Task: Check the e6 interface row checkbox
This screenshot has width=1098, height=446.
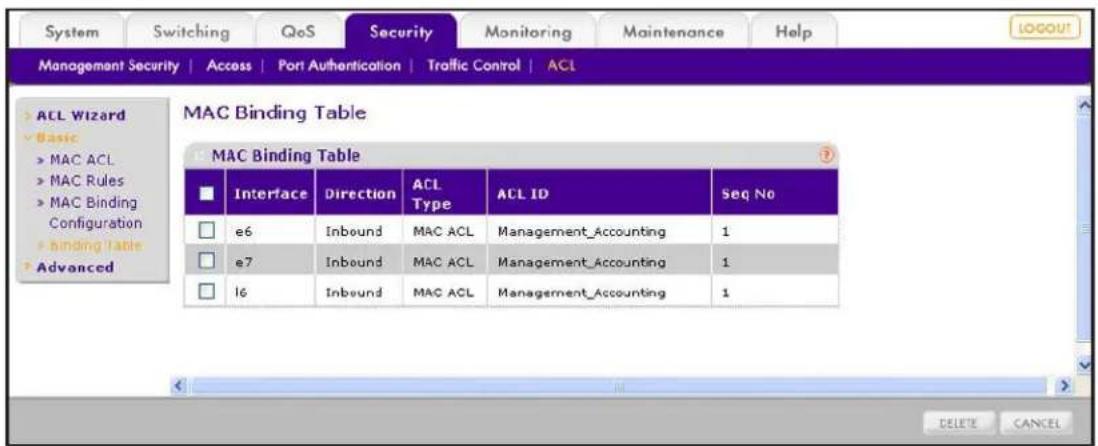Action: (x=206, y=232)
